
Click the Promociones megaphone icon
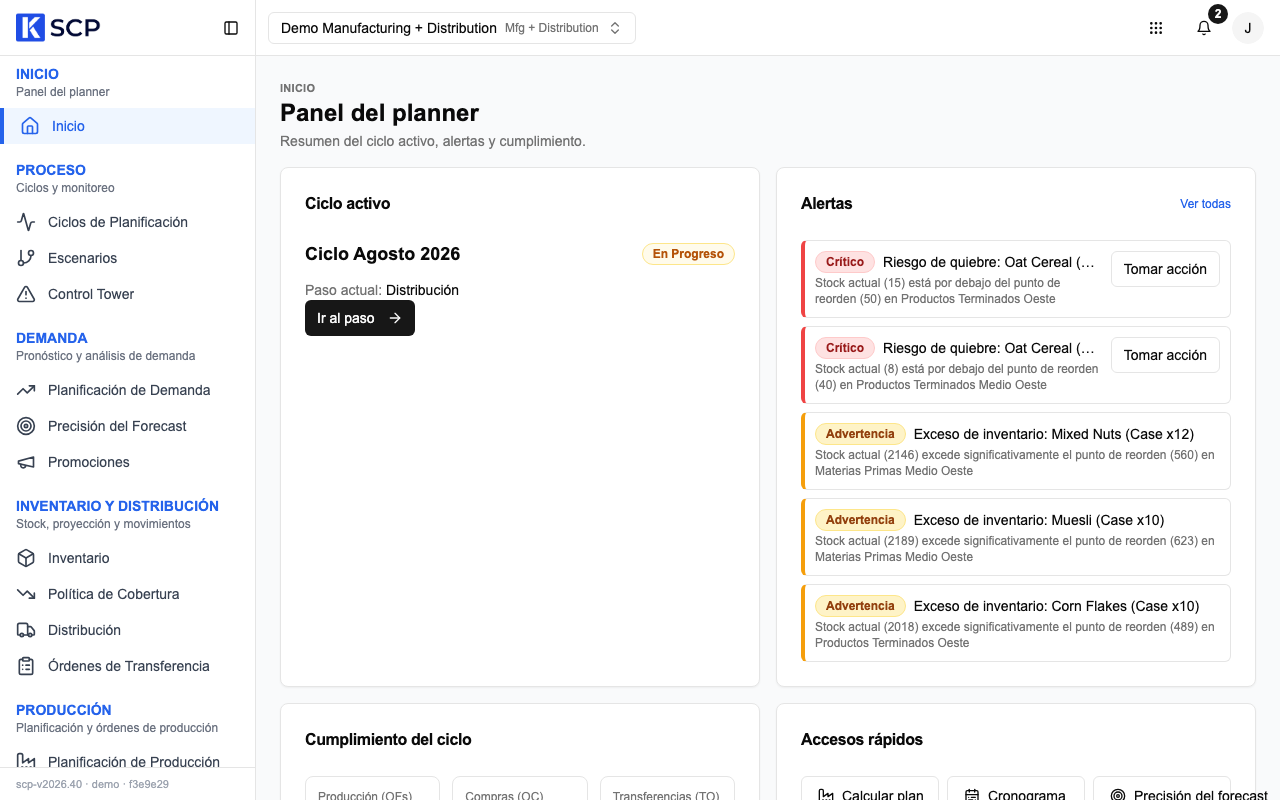click(x=26, y=462)
